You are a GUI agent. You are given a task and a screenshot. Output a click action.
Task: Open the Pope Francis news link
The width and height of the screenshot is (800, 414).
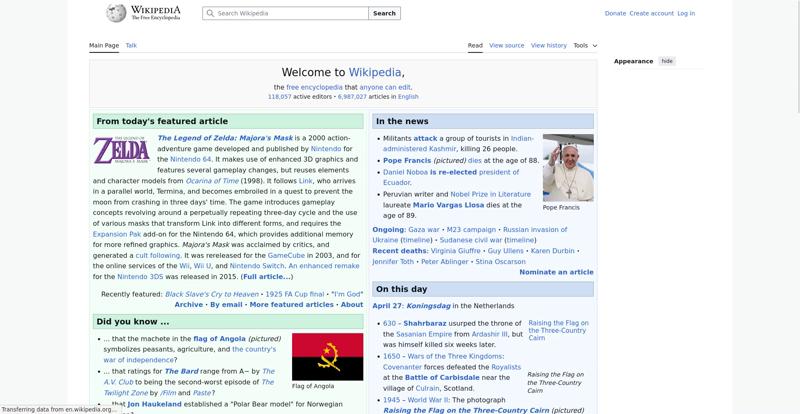point(407,160)
